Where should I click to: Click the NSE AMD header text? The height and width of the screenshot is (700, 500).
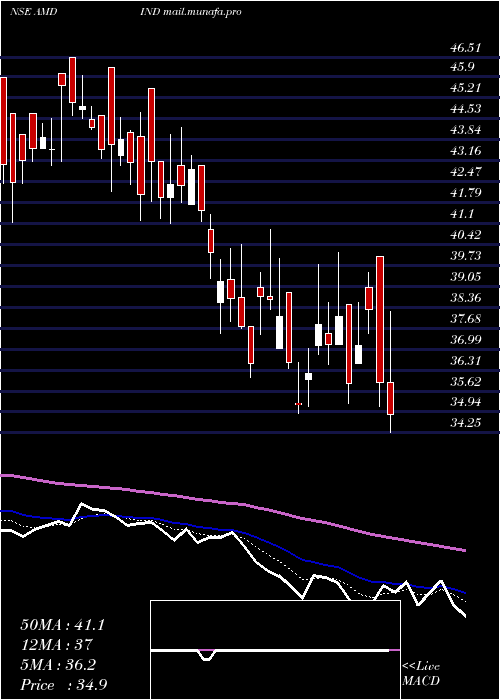(x=33, y=12)
